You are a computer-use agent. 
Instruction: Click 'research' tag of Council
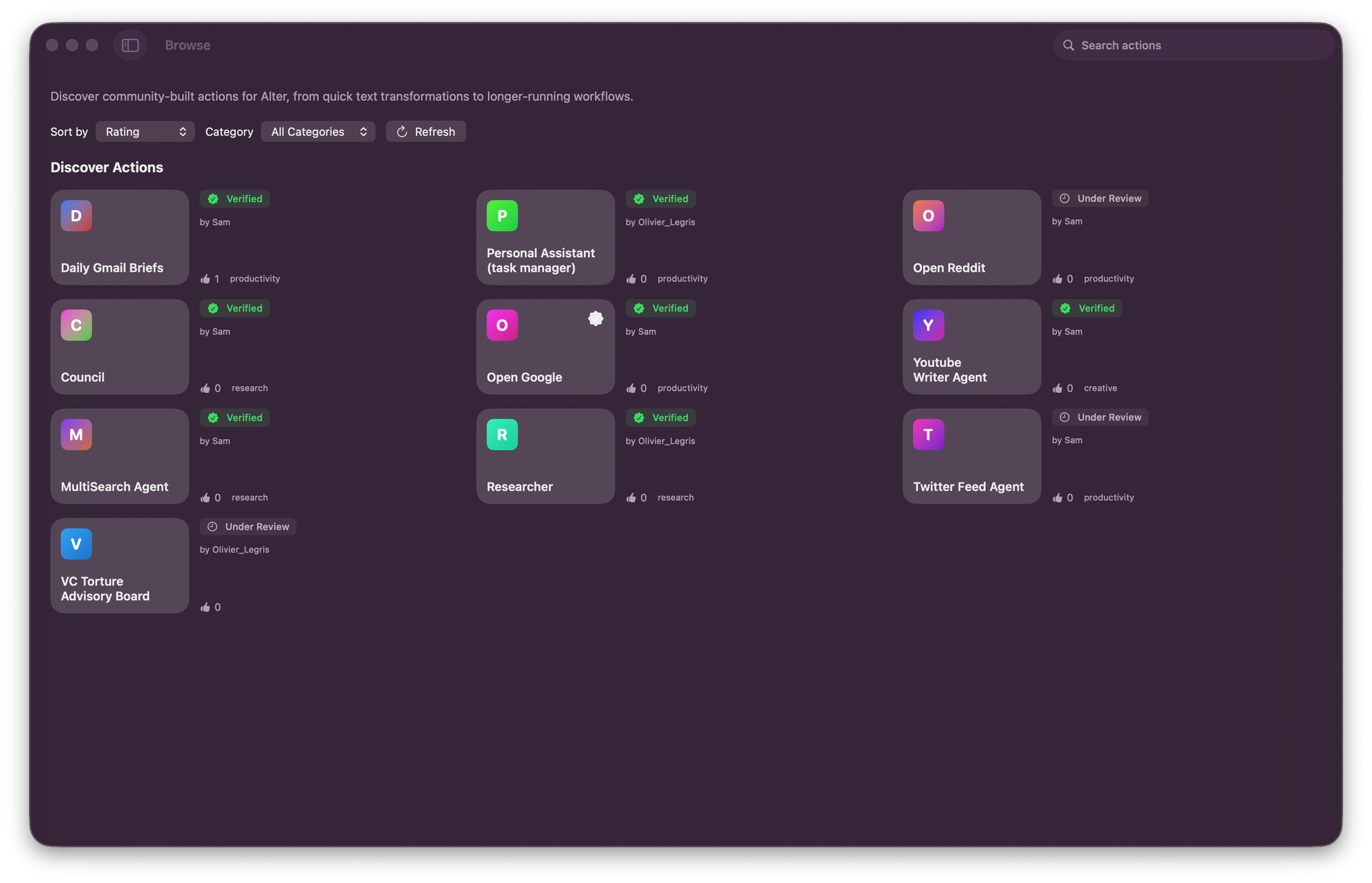(x=250, y=388)
